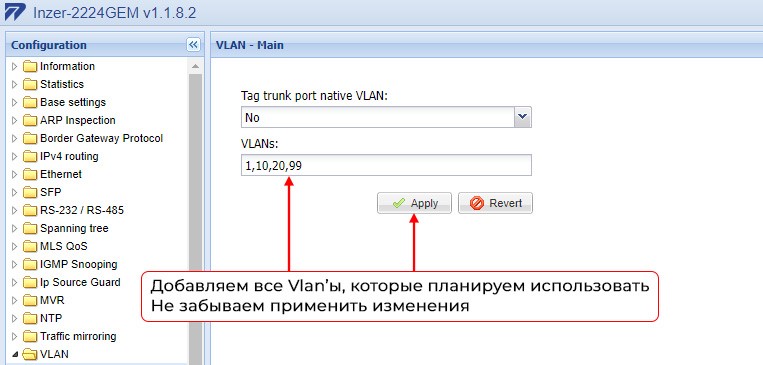Expand the Information tree node arrow
Image resolution: width=763 pixels, height=365 pixels.
point(14,66)
